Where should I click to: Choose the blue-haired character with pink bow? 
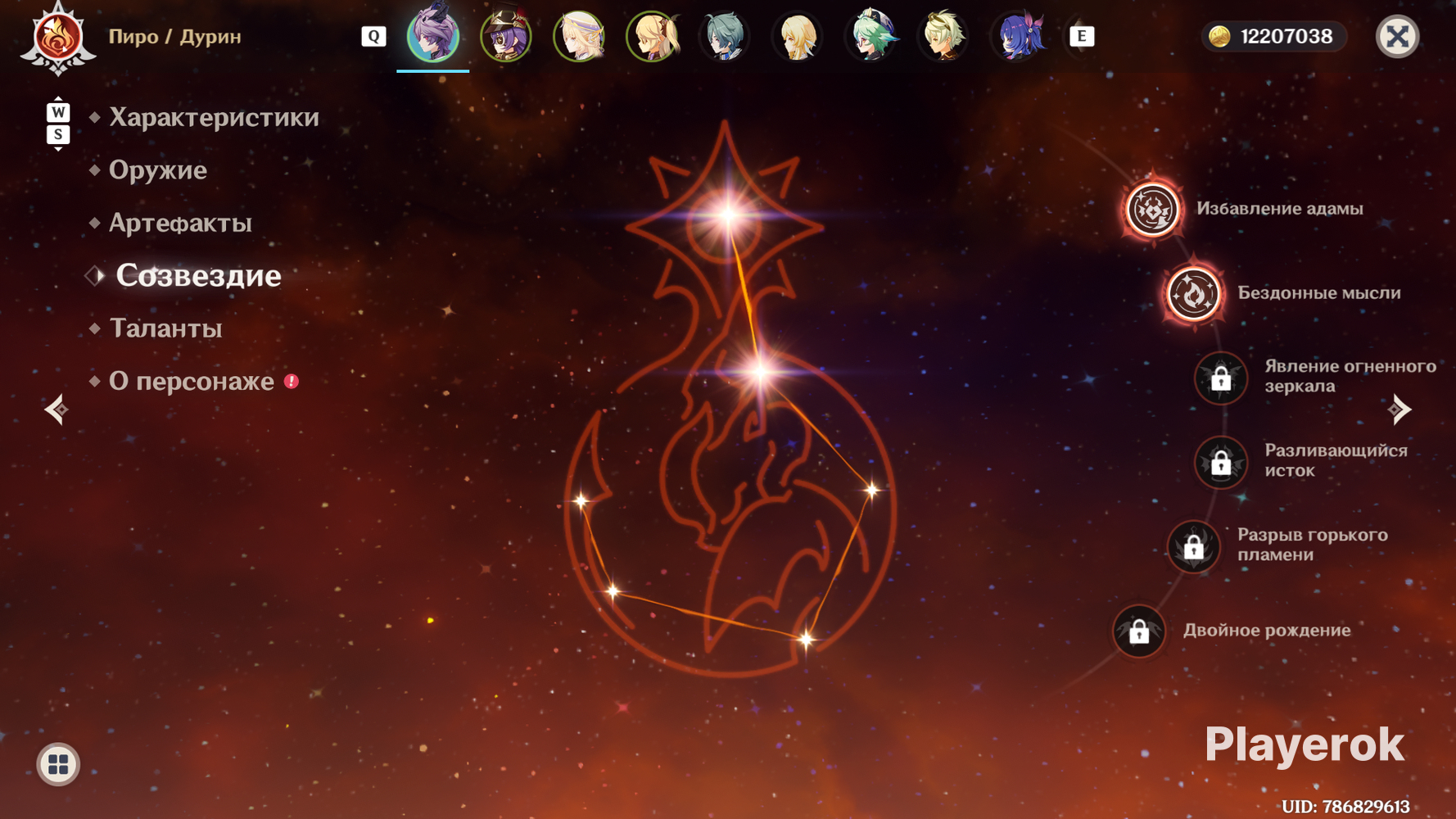(1018, 36)
